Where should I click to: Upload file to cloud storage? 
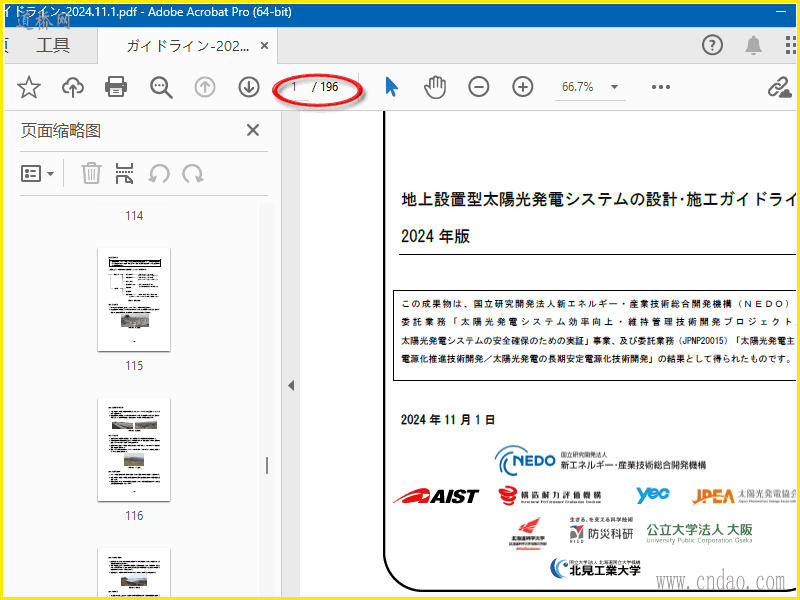pyautogui.click(x=73, y=87)
